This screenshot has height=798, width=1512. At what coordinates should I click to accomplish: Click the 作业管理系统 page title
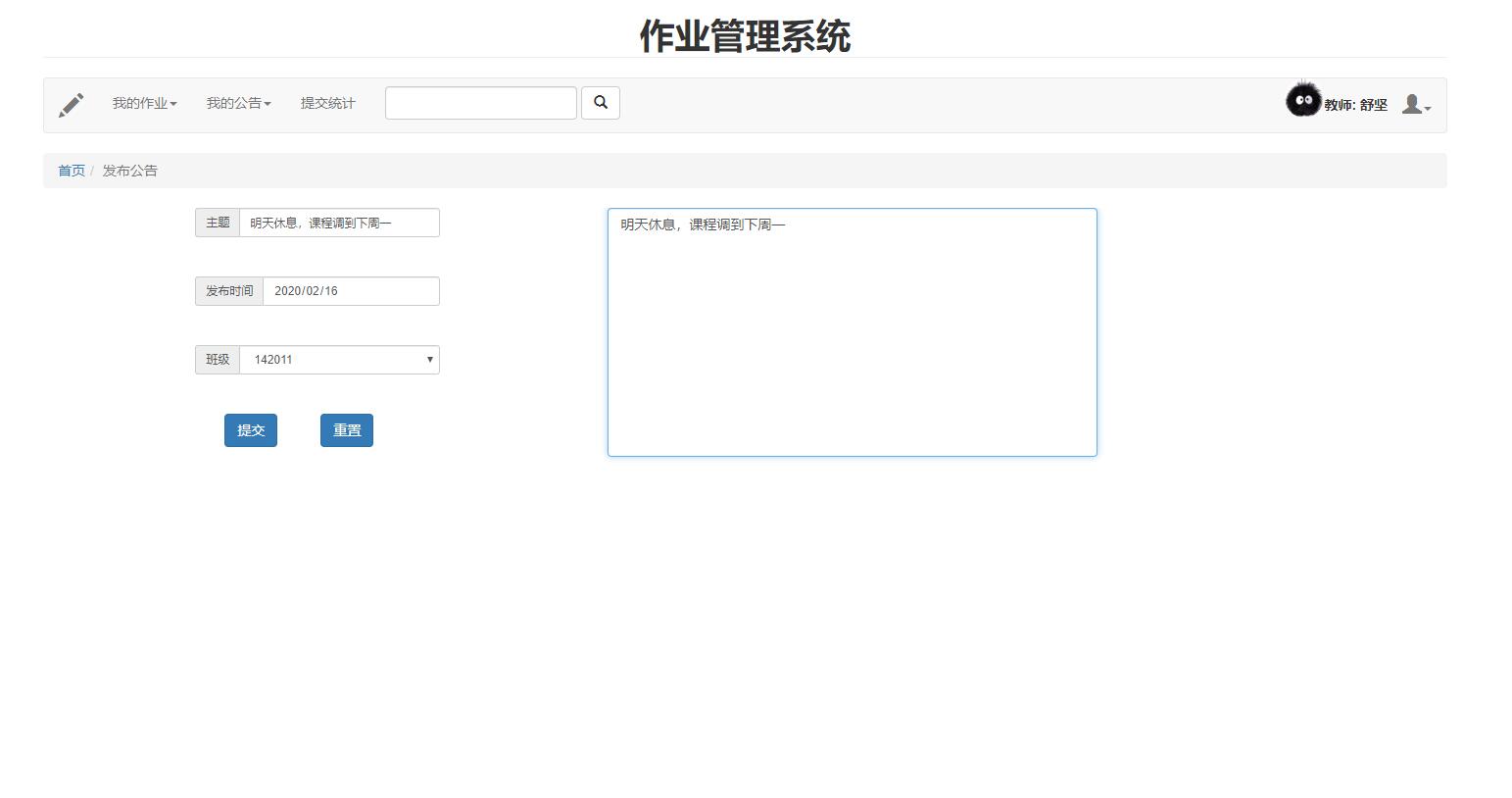click(x=745, y=36)
